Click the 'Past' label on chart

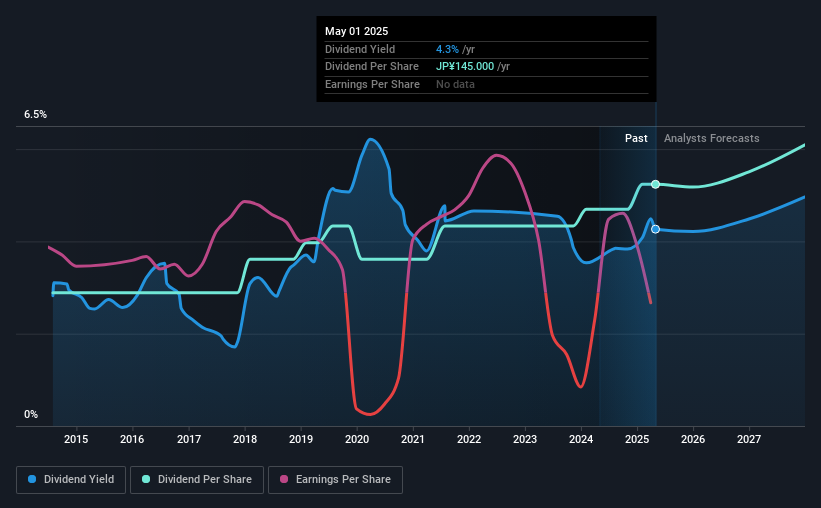pyautogui.click(x=636, y=138)
